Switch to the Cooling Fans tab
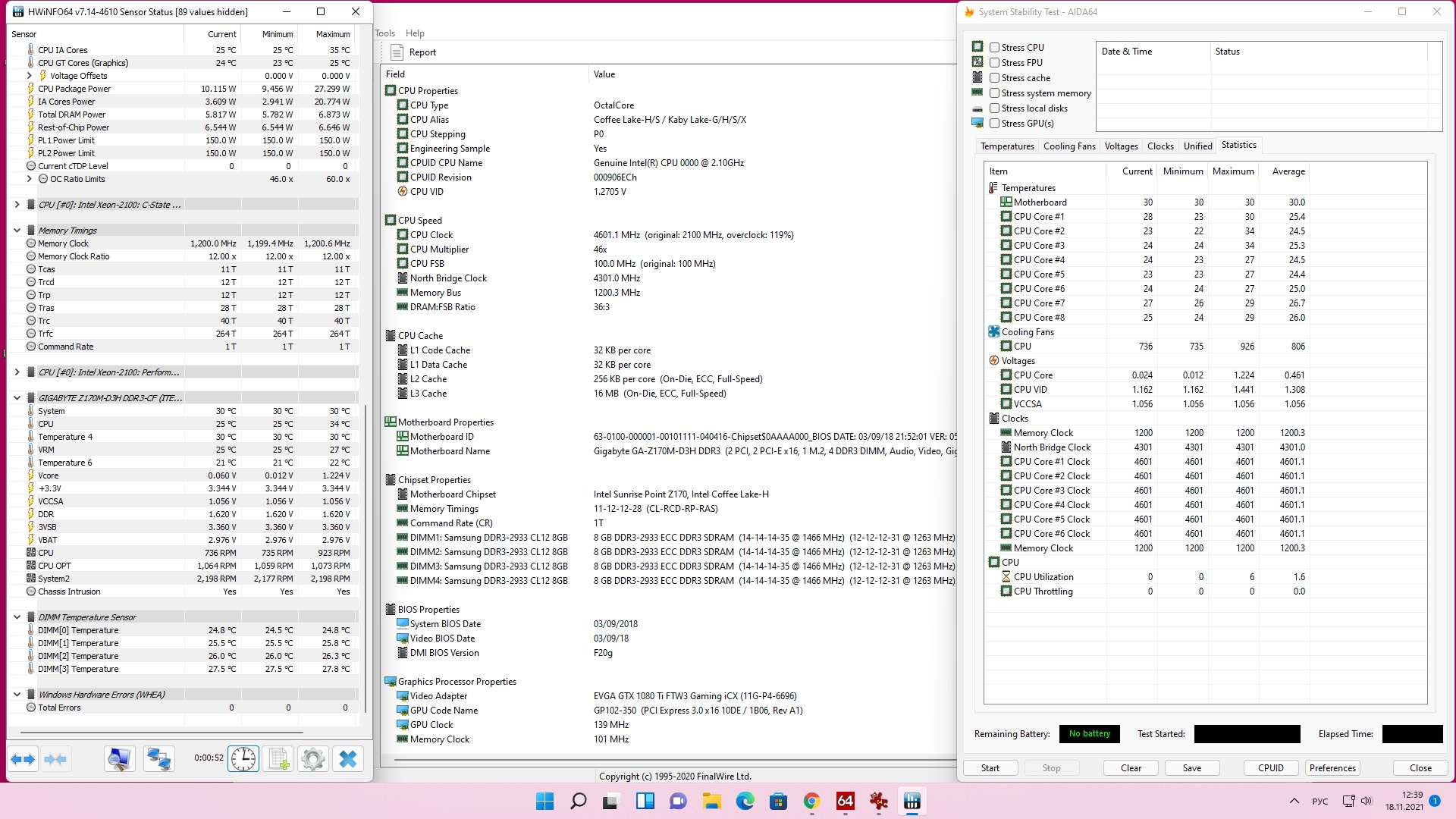 click(x=1068, y=146)
